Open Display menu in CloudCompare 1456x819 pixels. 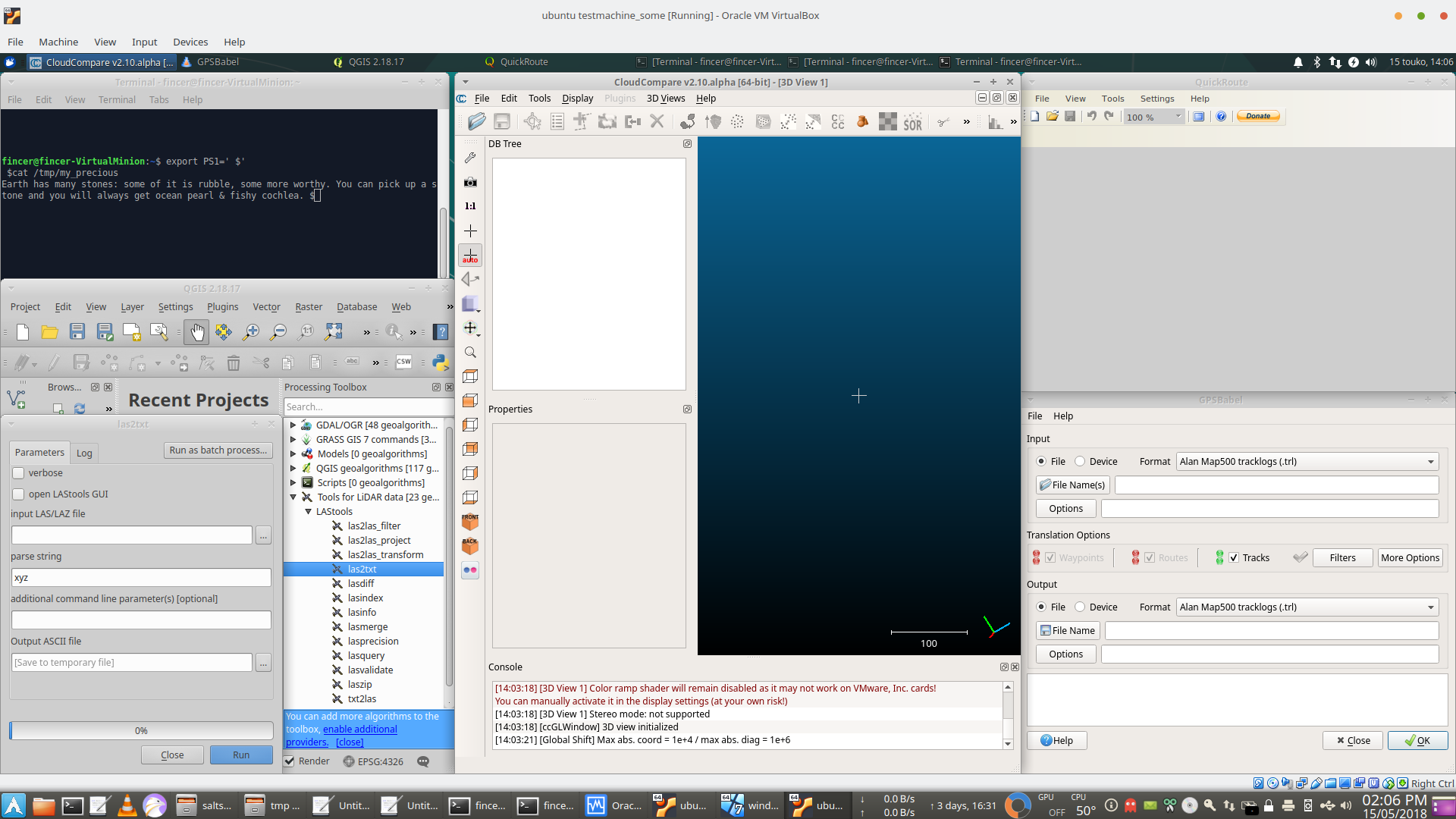[576, 98]
